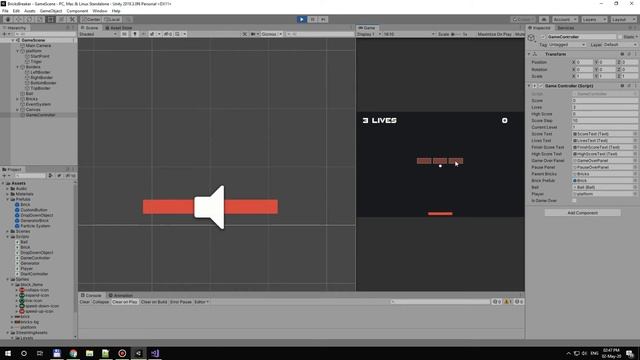Open the Component menu
This screenshot has height=360, width=640.
pyautogui.click(x=77, y=11)
